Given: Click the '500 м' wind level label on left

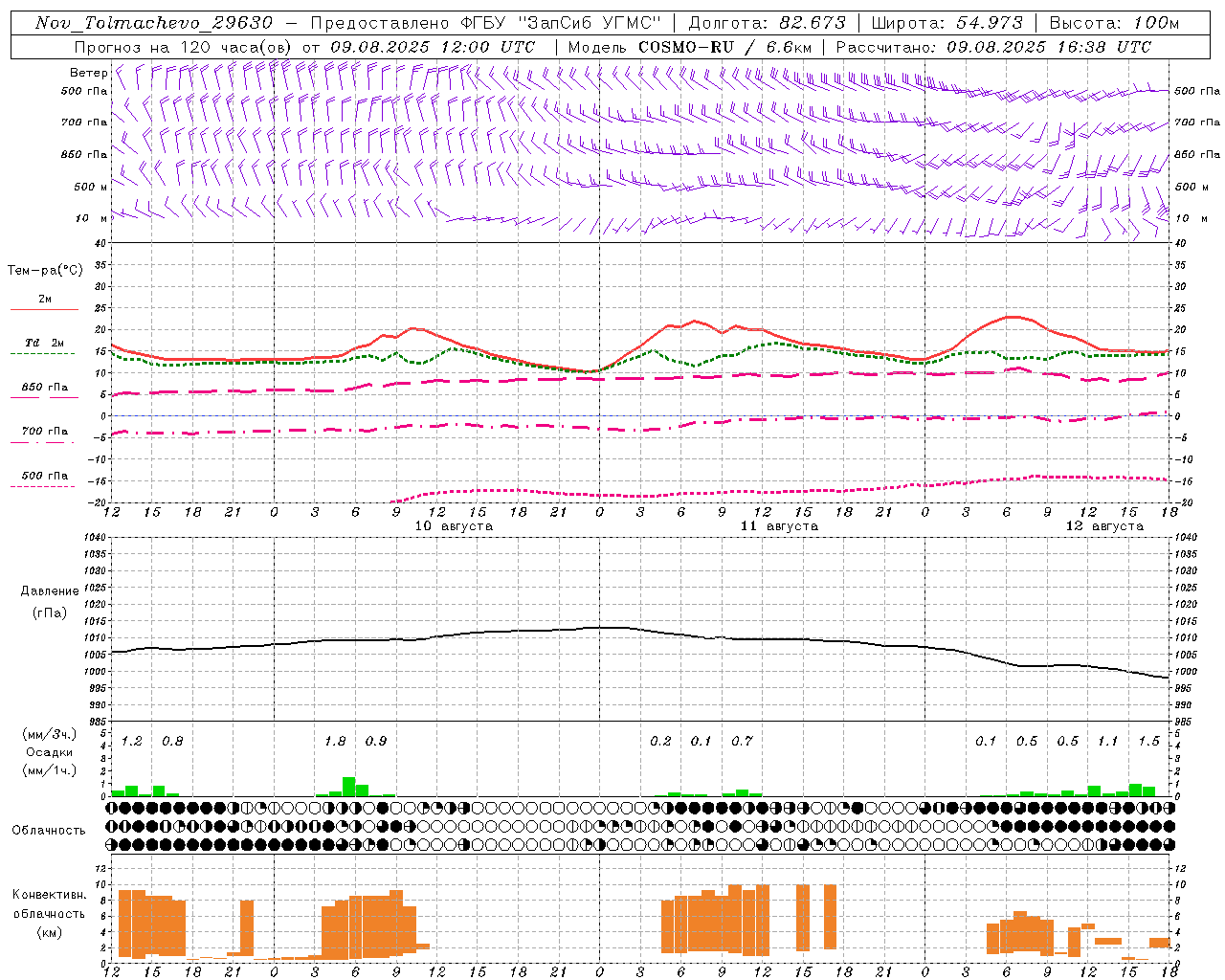Looking at the screenshot, I should point(91,187).
